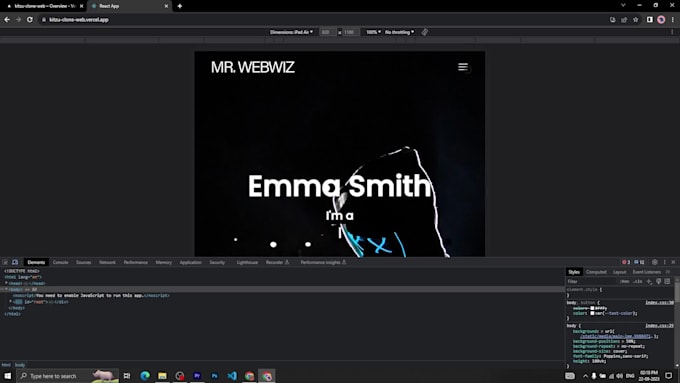Open the Application tab
Image resolution: width=680 pixels, height=383 pixels.
tap(190, 262)
